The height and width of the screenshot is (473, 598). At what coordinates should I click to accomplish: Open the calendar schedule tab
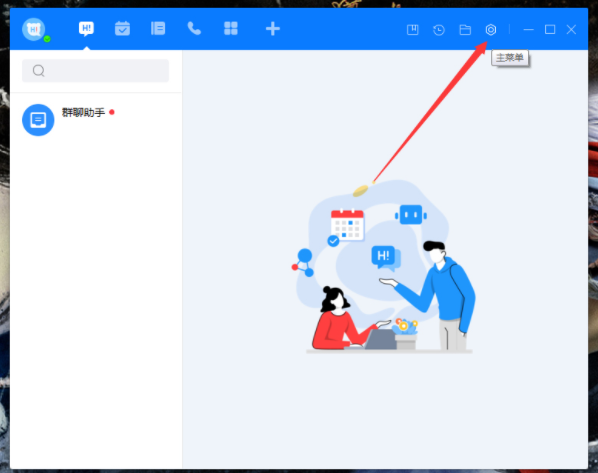(x=122, y=29)
